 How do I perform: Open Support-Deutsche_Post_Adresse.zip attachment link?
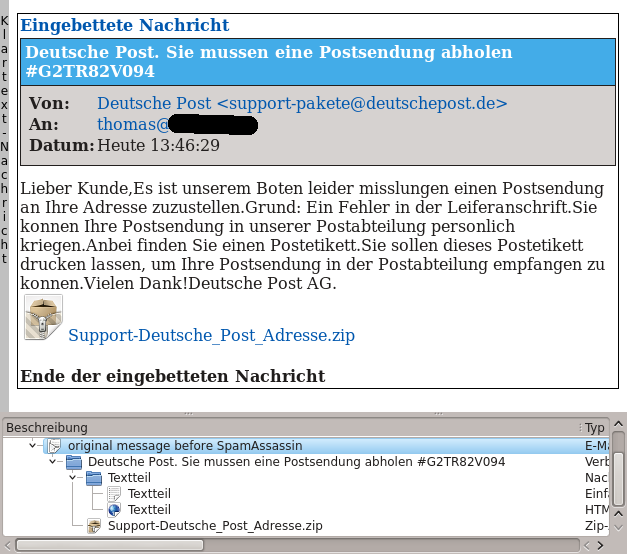(x=211, y=336)
